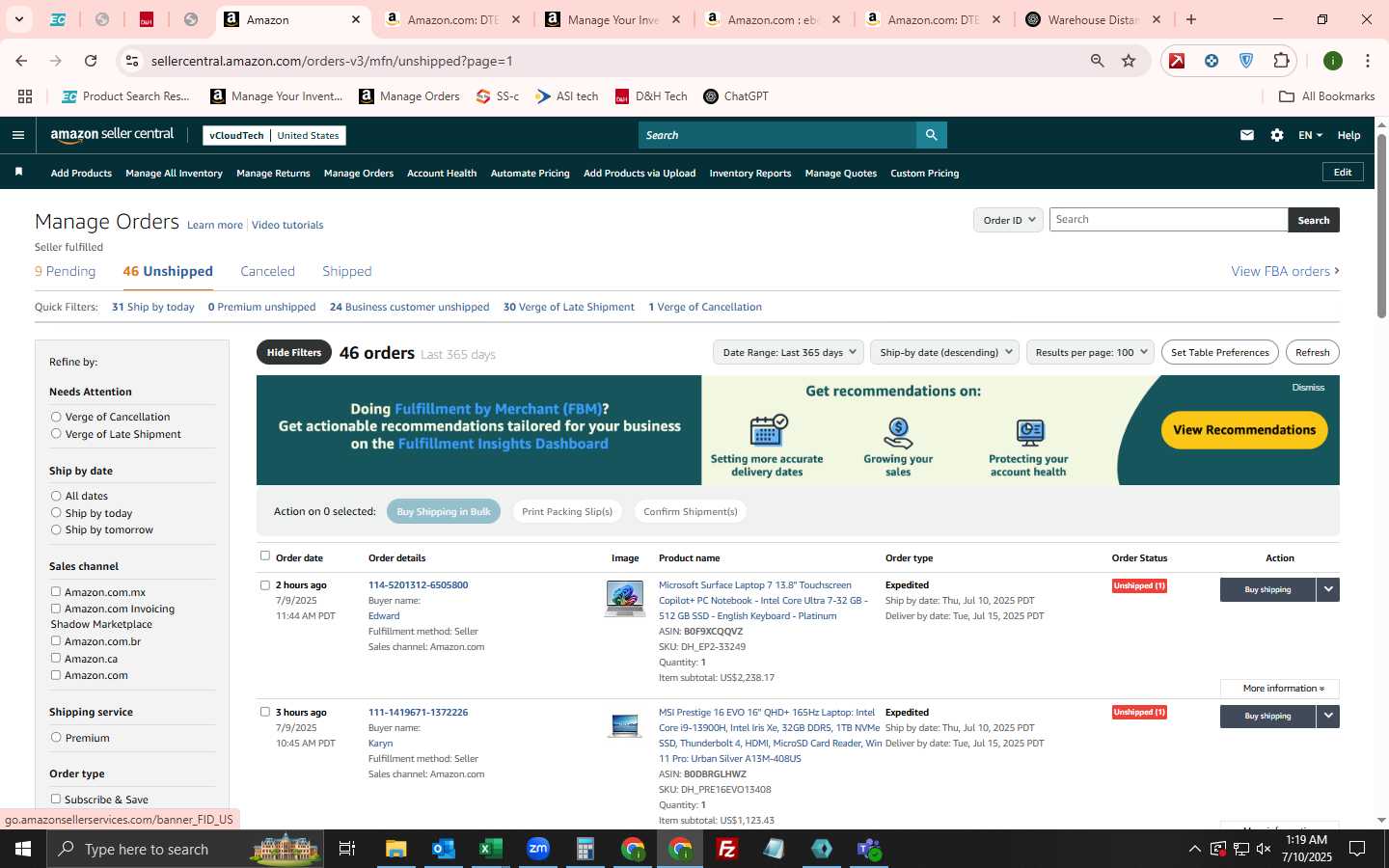The height and width of the screenshot is (868, 1389).
Task: Open Zoom from the taskbar
Action: pos(538,849)
